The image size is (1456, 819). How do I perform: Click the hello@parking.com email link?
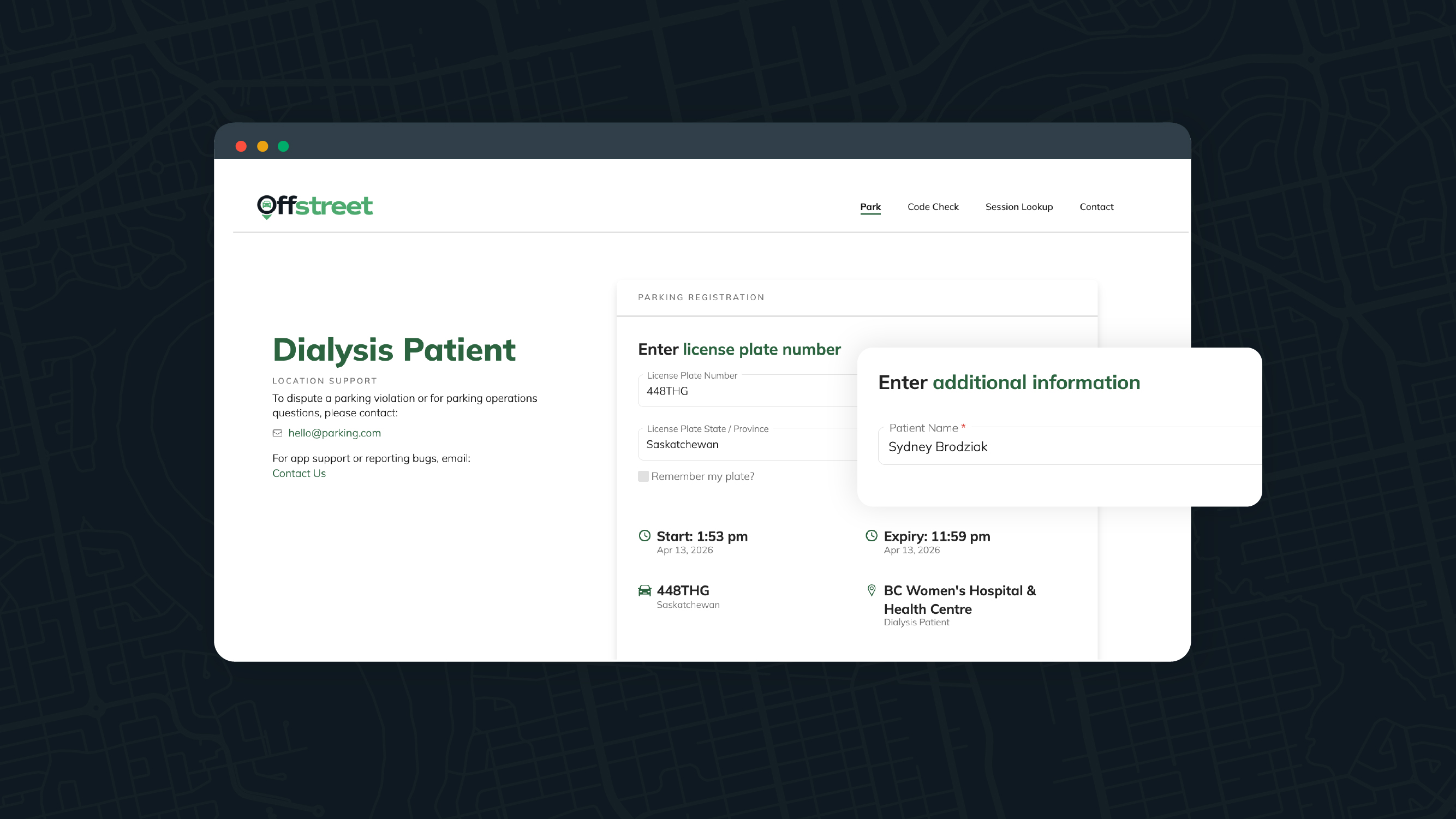tap(335, 433)
